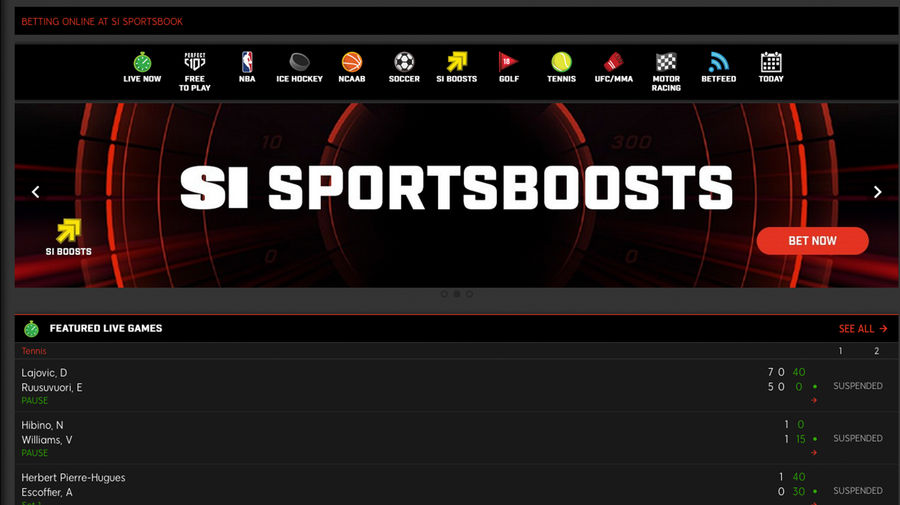Viewport: 900px width, 505px height.
Task: Click PAUSE status under Ruusuvuori
Action: 34,401
